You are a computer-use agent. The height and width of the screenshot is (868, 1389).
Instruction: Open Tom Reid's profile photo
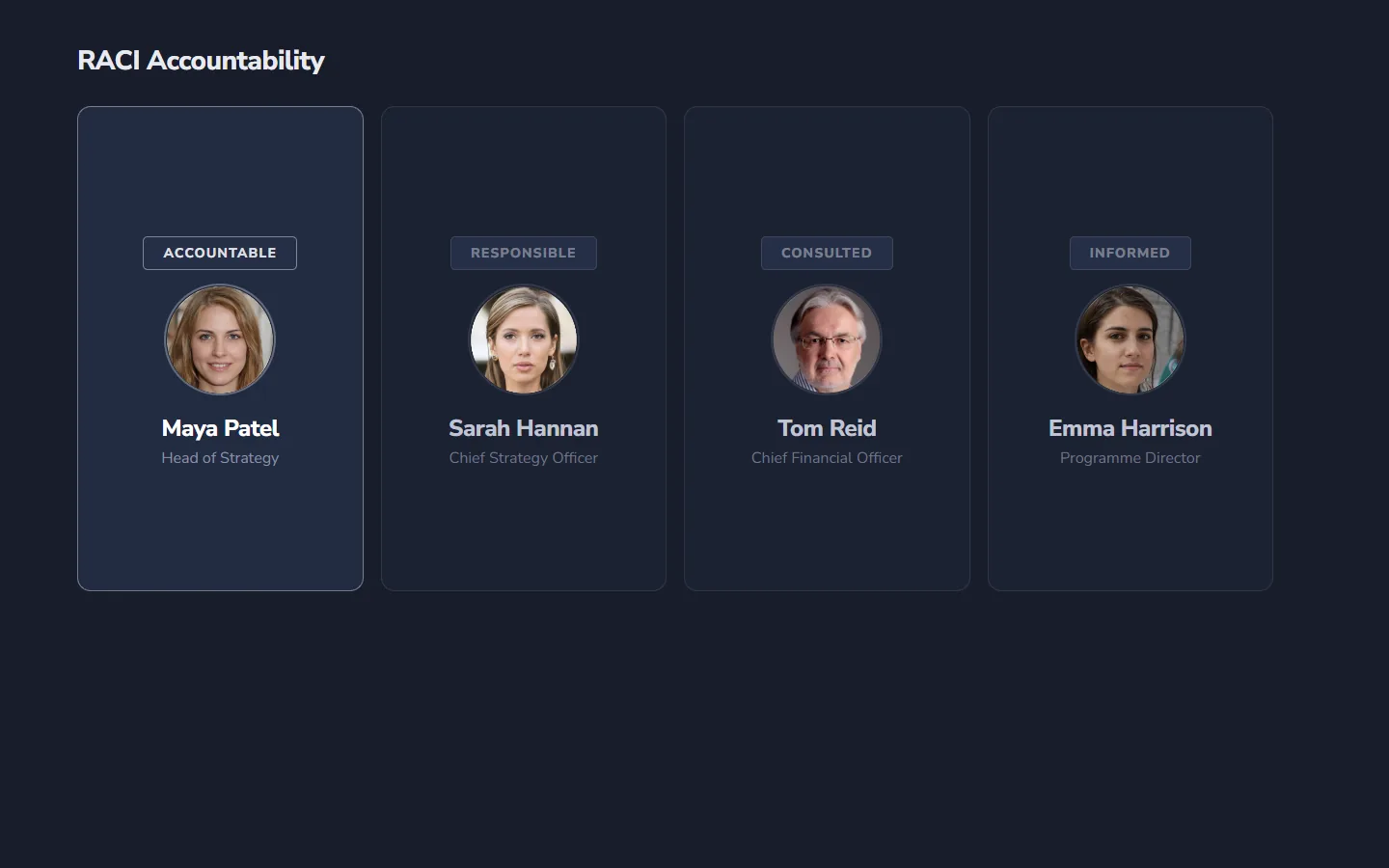[x=826, y=339]
